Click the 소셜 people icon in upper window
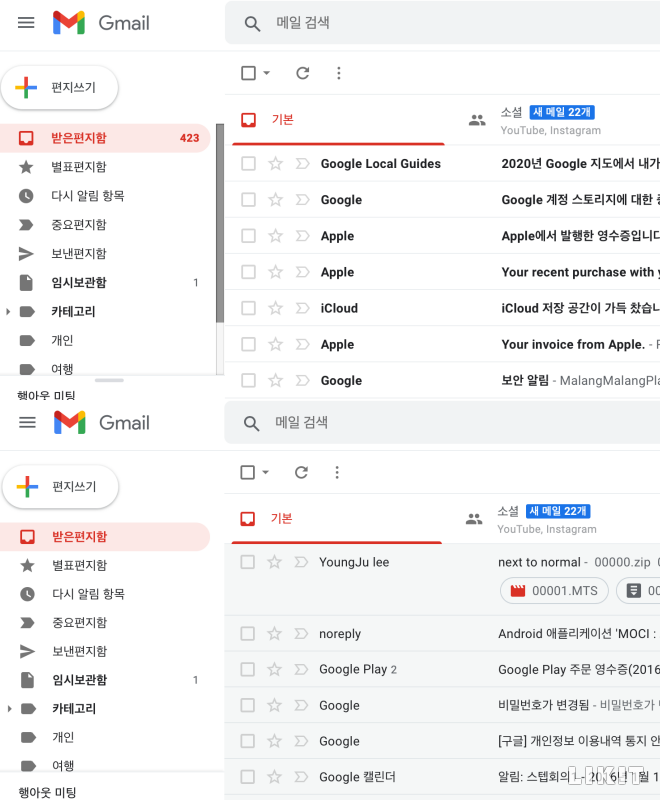Viewport: 660px width, 800px height. click(x=477, y=120)
